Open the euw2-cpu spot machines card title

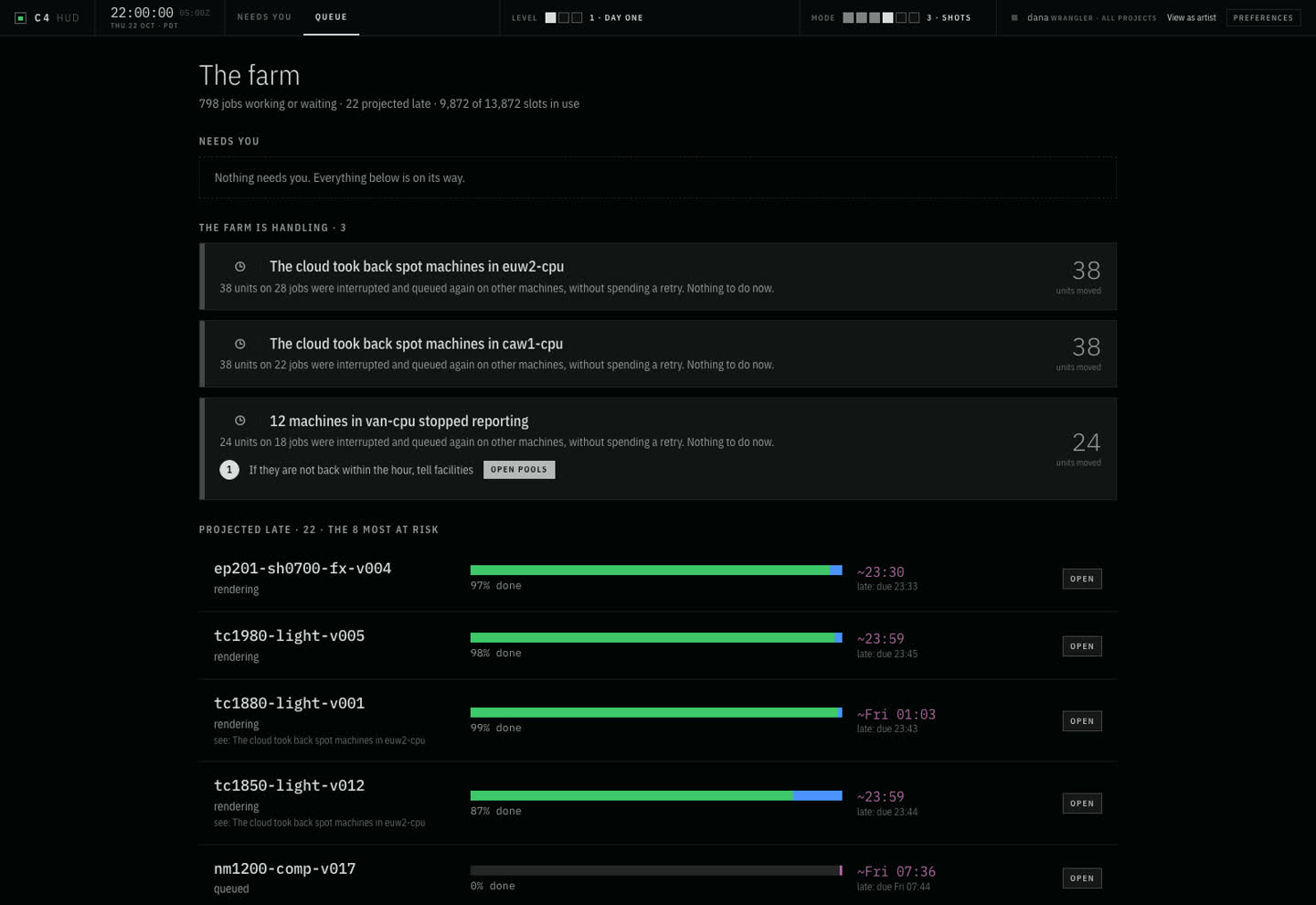tap(417, 267)
